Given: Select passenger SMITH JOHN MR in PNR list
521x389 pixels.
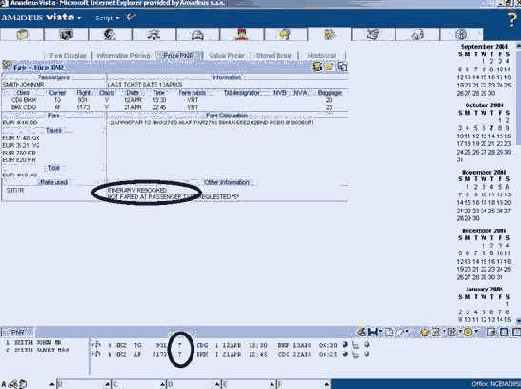Looking at the screenshot, I should (x=34, y=343).
